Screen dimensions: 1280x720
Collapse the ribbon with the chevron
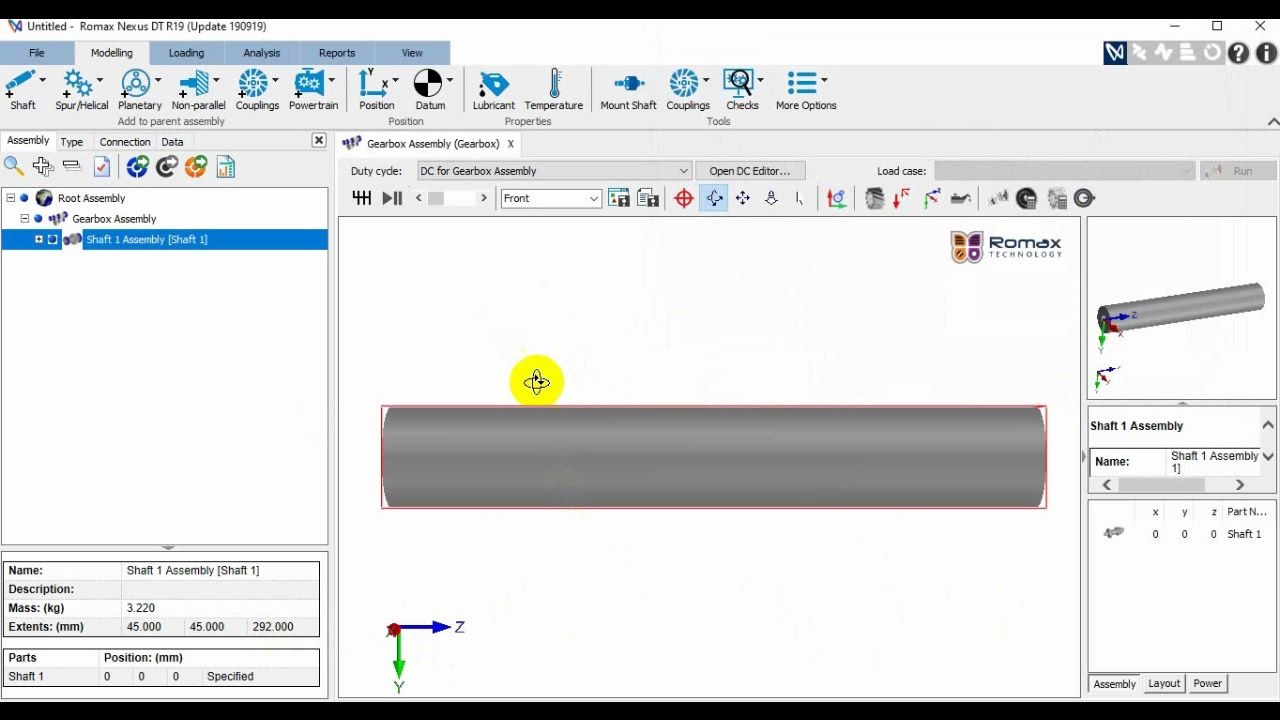pyautogui.click(x=1273, y=122)
